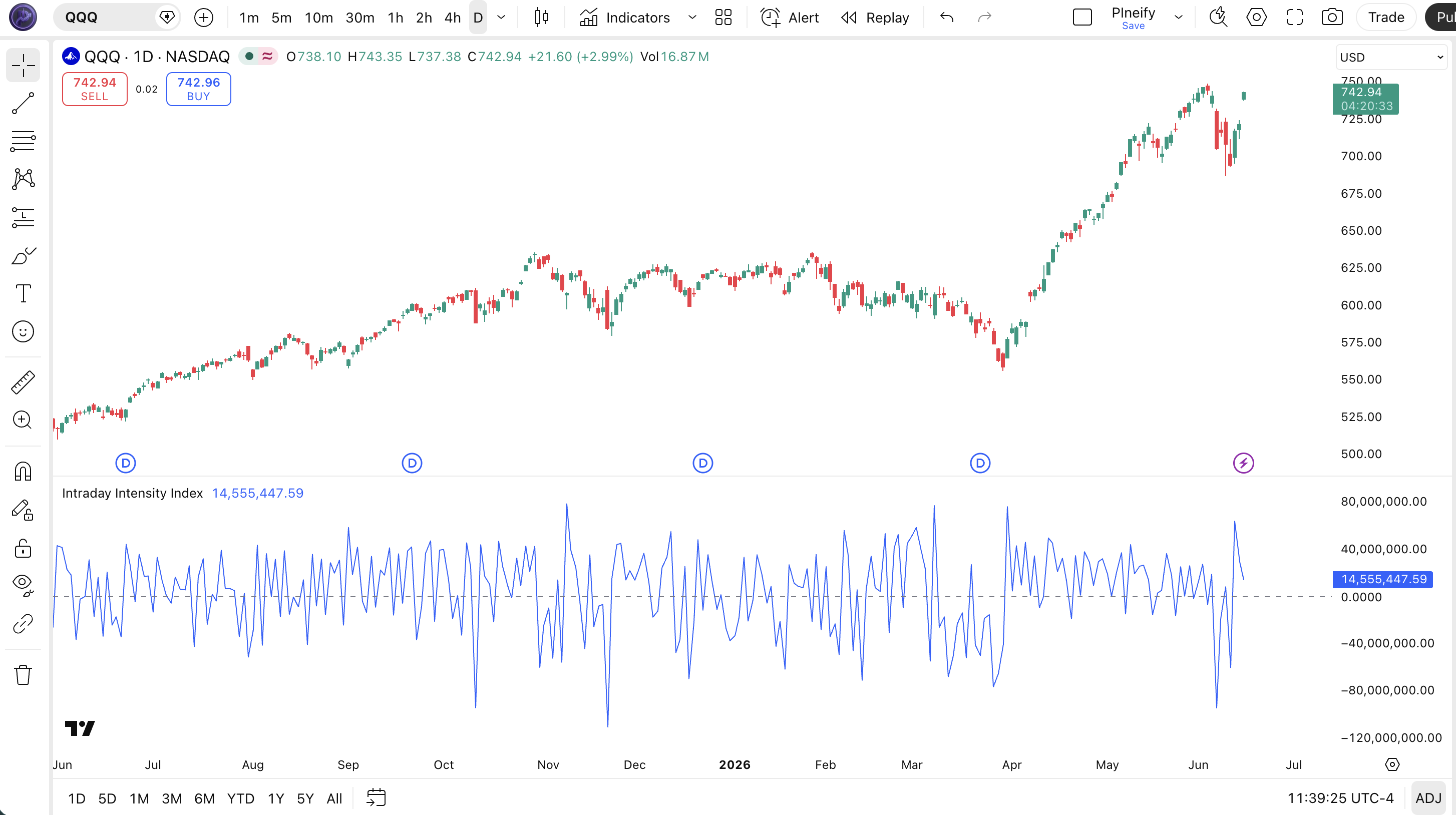Start bar Replay mode
Viewport: 1456px width, 815px height.
(875, 18)
